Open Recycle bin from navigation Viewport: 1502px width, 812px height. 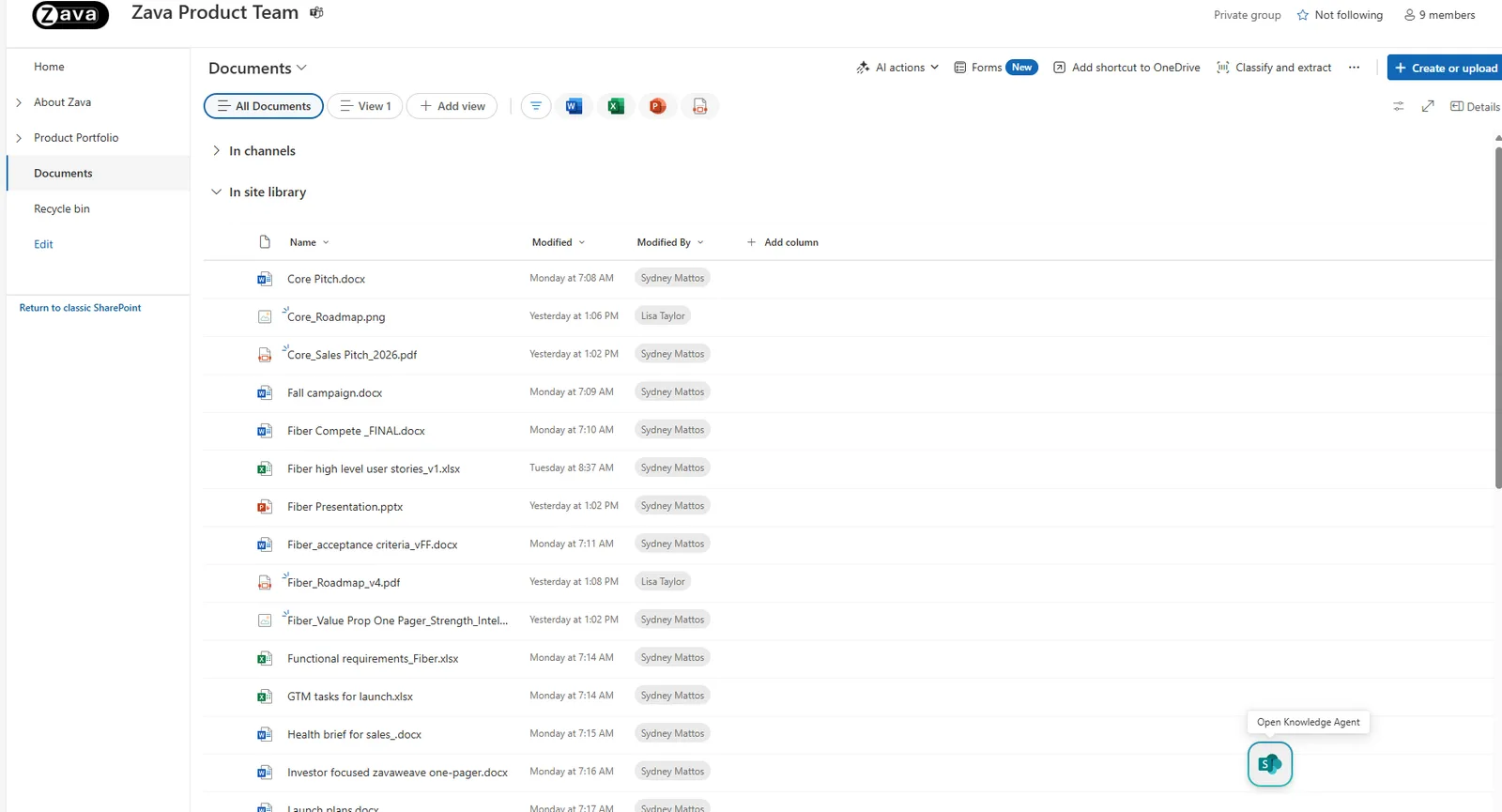click(62, 209)
